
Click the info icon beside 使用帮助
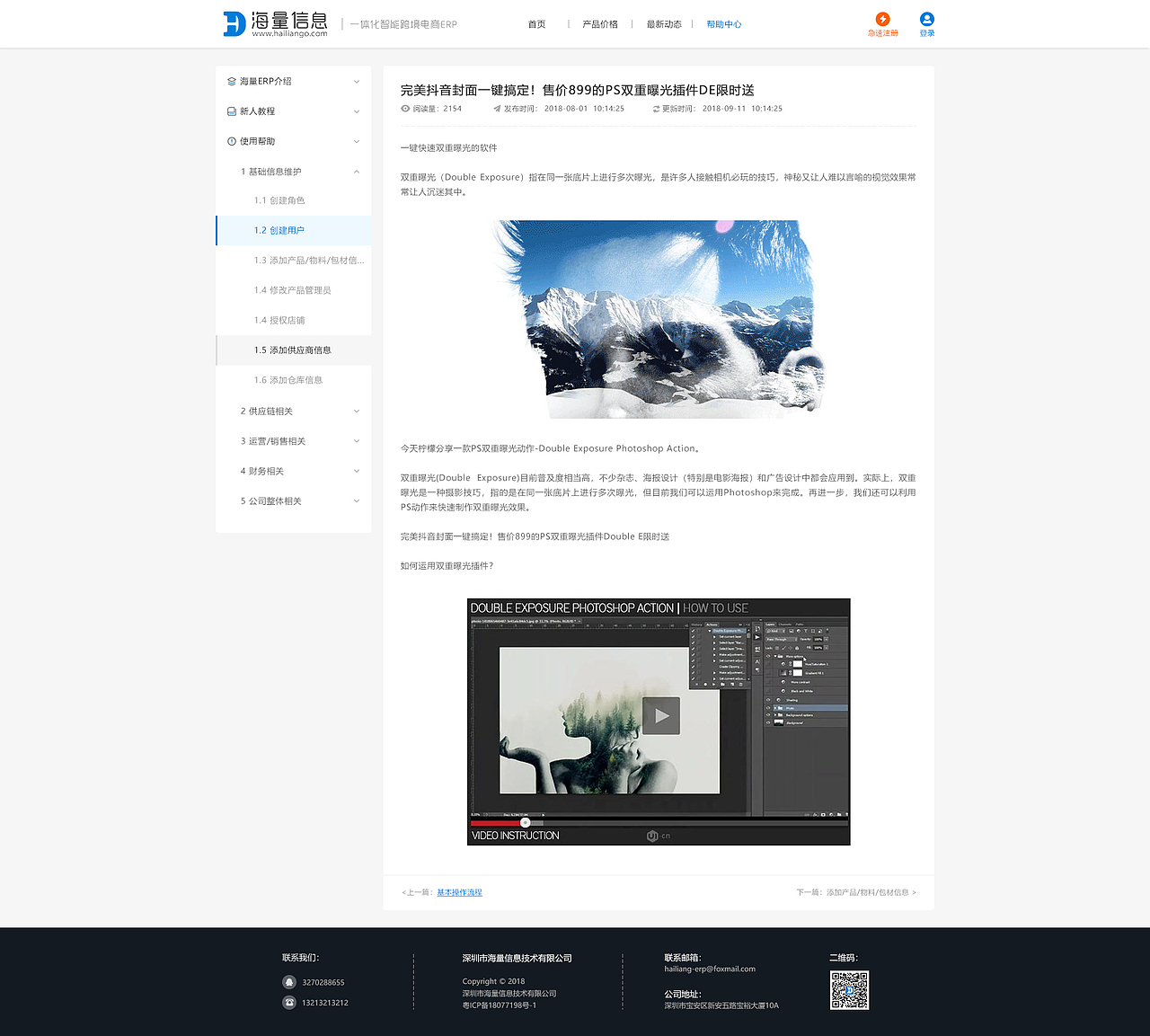click(x=232, y=141)
